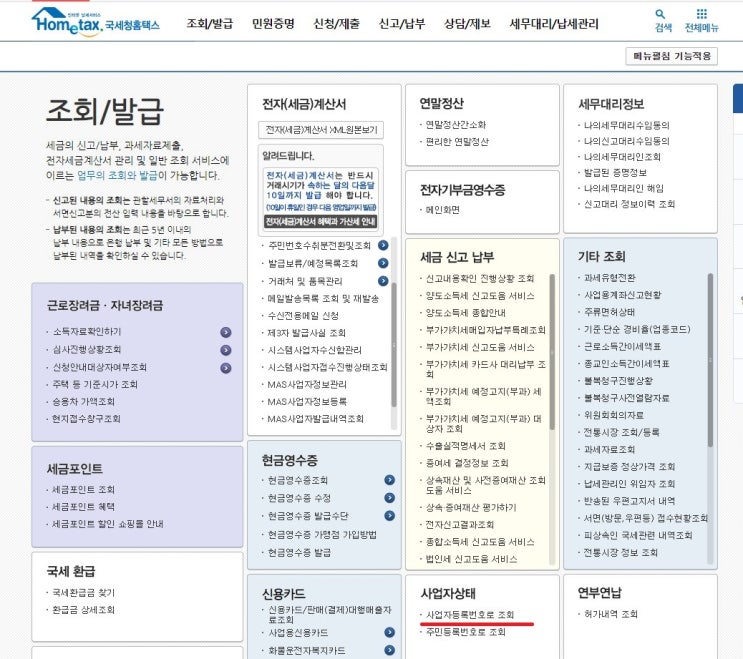743x659 pixels.
Task: Open the 검색 search icon
Action: point(662,20)
